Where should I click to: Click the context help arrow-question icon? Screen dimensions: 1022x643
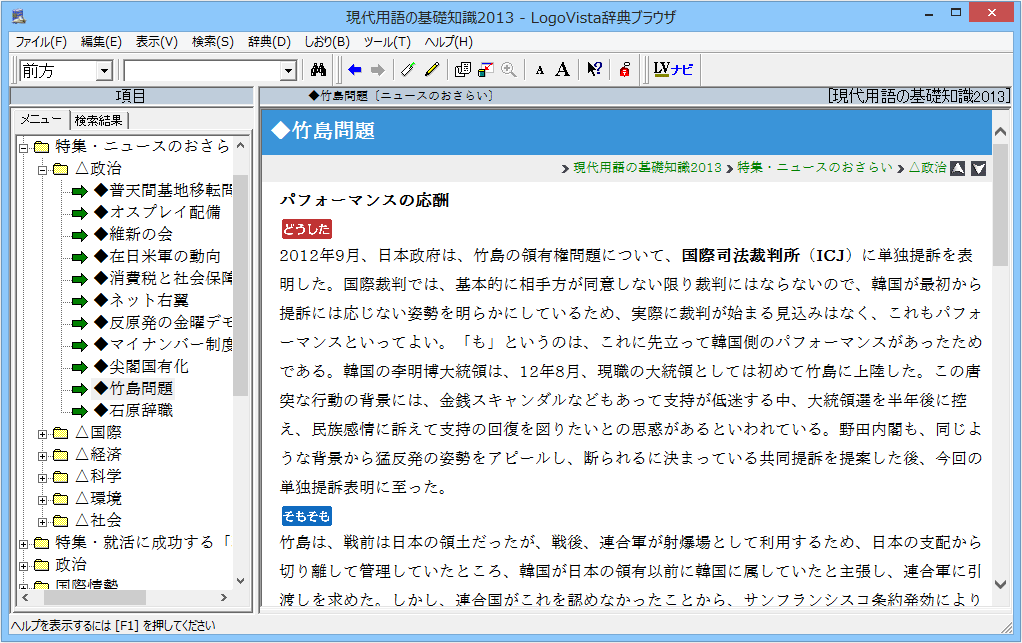click(594, 70)
